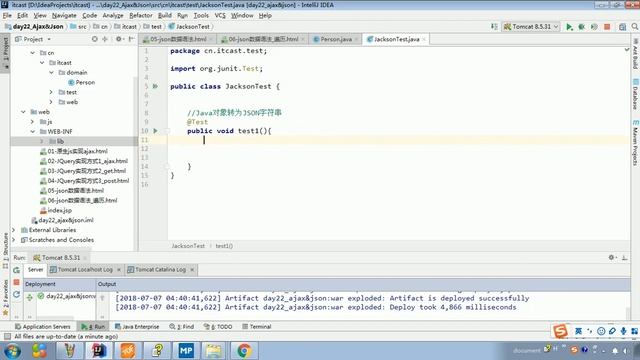Switch to 05-json html editor tab

pyautogui.click(x=178, y=39)
